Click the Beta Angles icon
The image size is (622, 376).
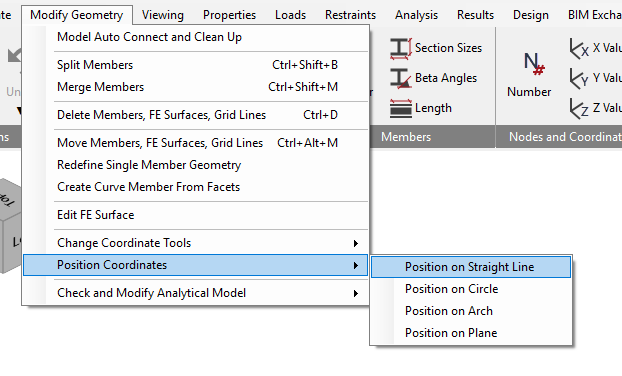coord(401,78)
